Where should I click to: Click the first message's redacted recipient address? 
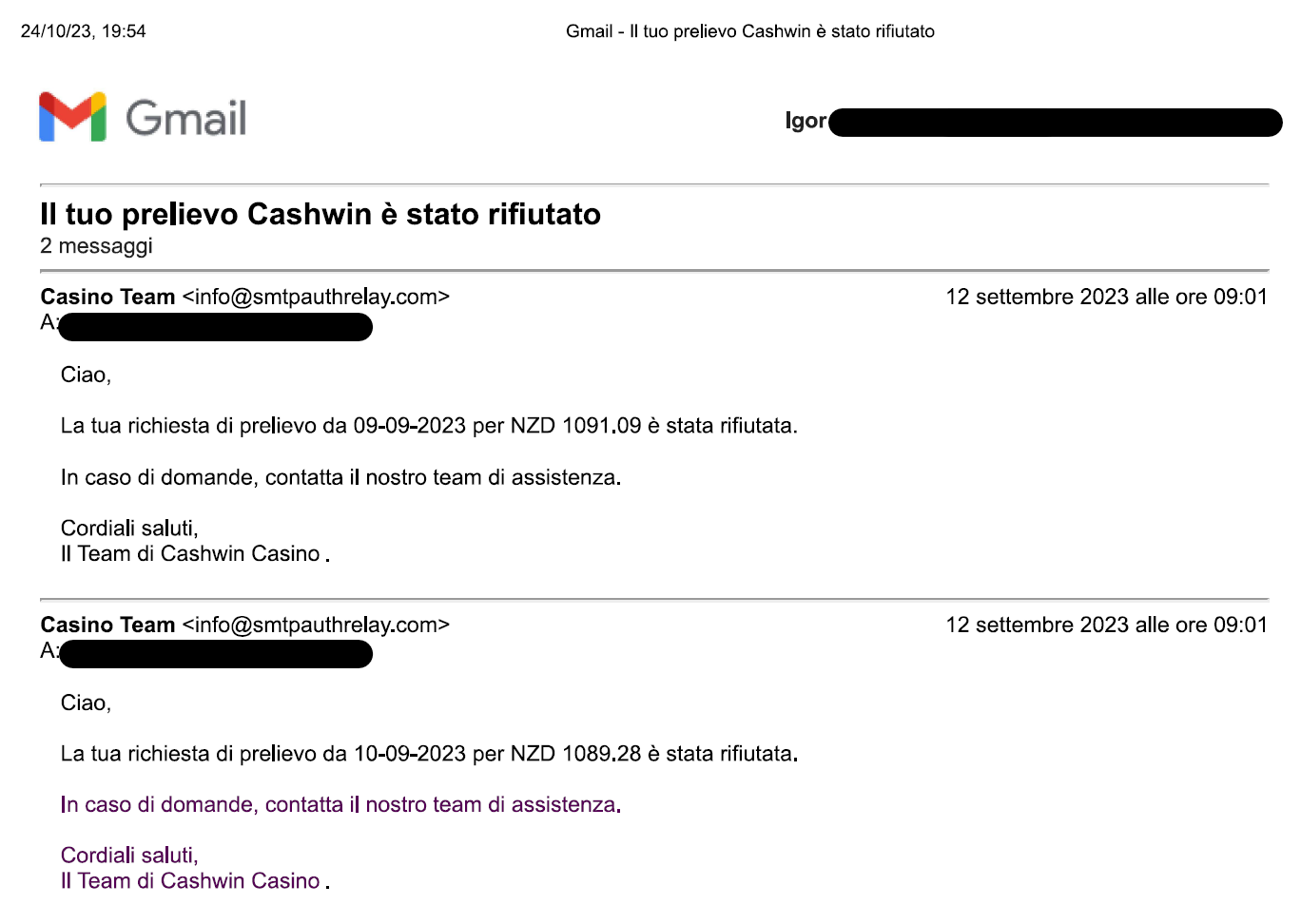[x=216, y=327]
